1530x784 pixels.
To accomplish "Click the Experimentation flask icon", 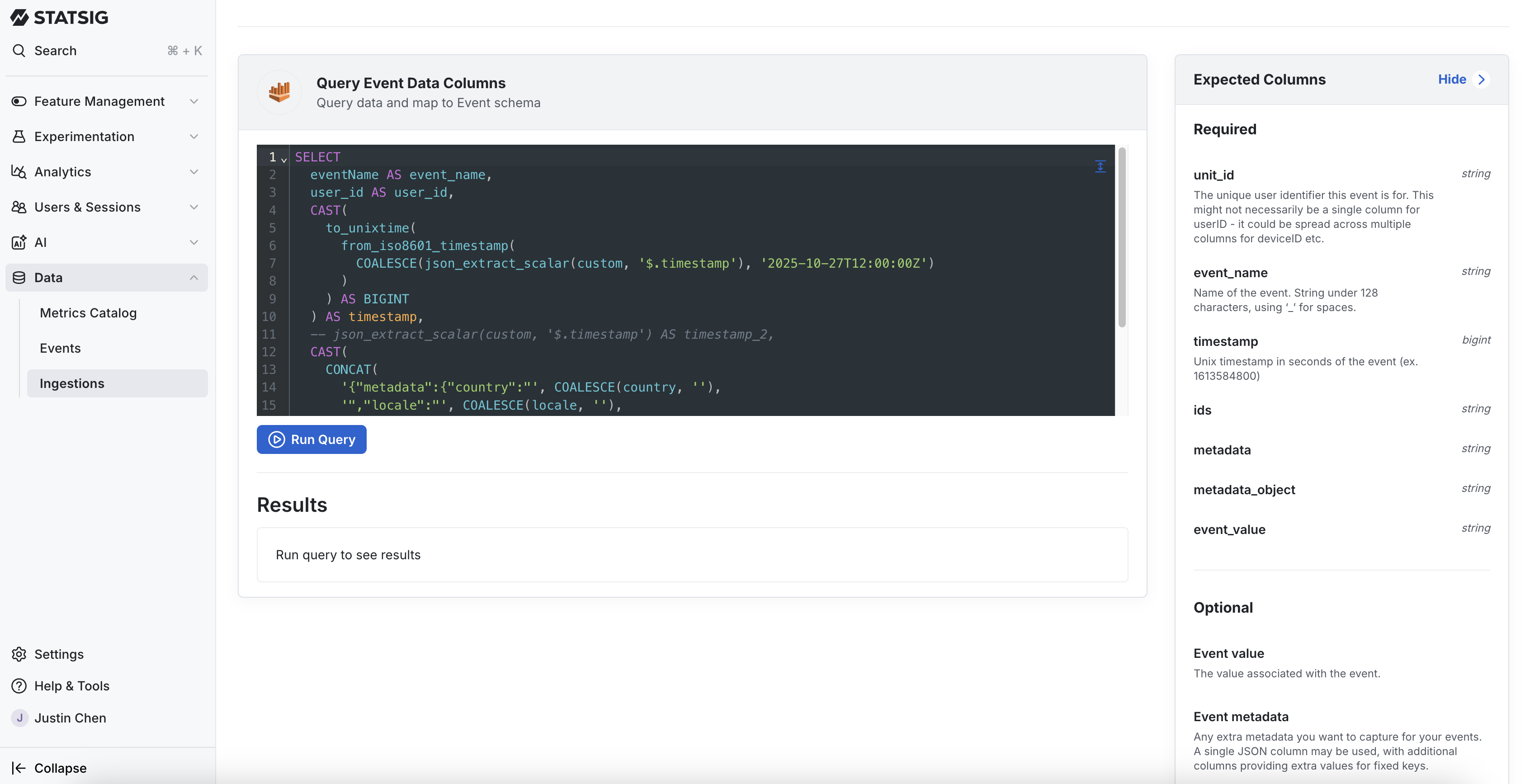I will pos(19,136).
